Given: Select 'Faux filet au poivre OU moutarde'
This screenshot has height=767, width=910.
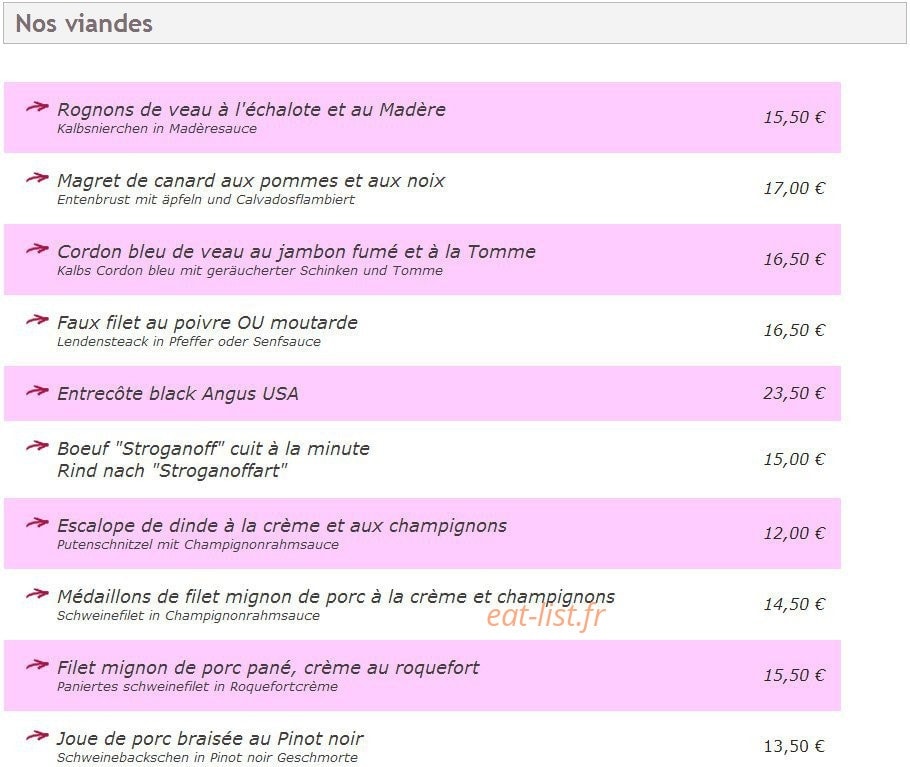Looking at the screenshot, I should pos(207,323).
